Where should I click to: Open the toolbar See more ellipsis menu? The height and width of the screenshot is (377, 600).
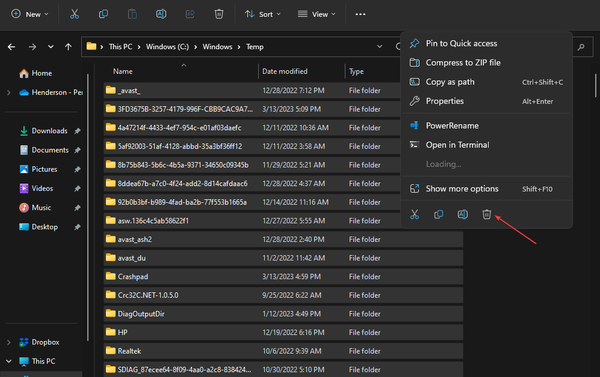pos(360,14)
